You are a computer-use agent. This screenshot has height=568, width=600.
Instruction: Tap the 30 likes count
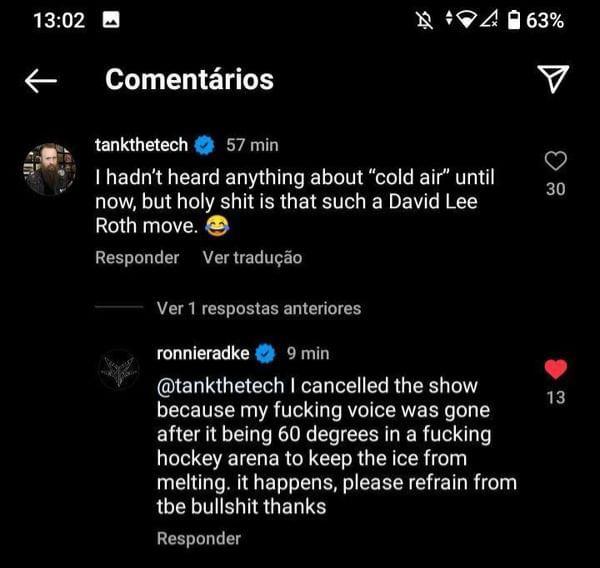pos(555,189)
